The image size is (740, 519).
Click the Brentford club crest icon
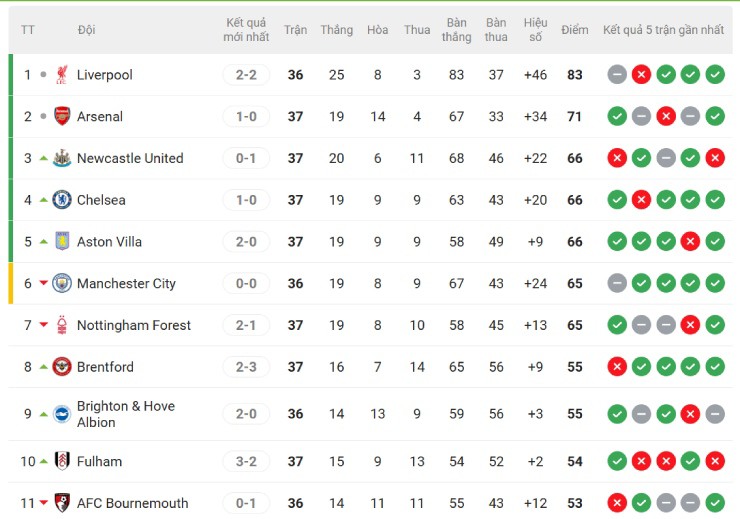tap(62, 367)
